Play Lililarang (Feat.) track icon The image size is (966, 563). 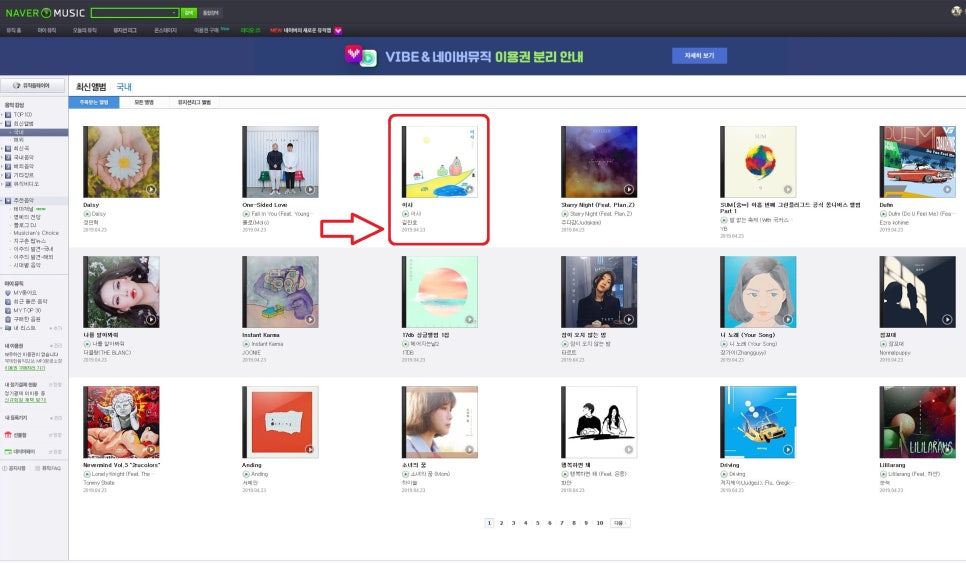click(883, 474)
